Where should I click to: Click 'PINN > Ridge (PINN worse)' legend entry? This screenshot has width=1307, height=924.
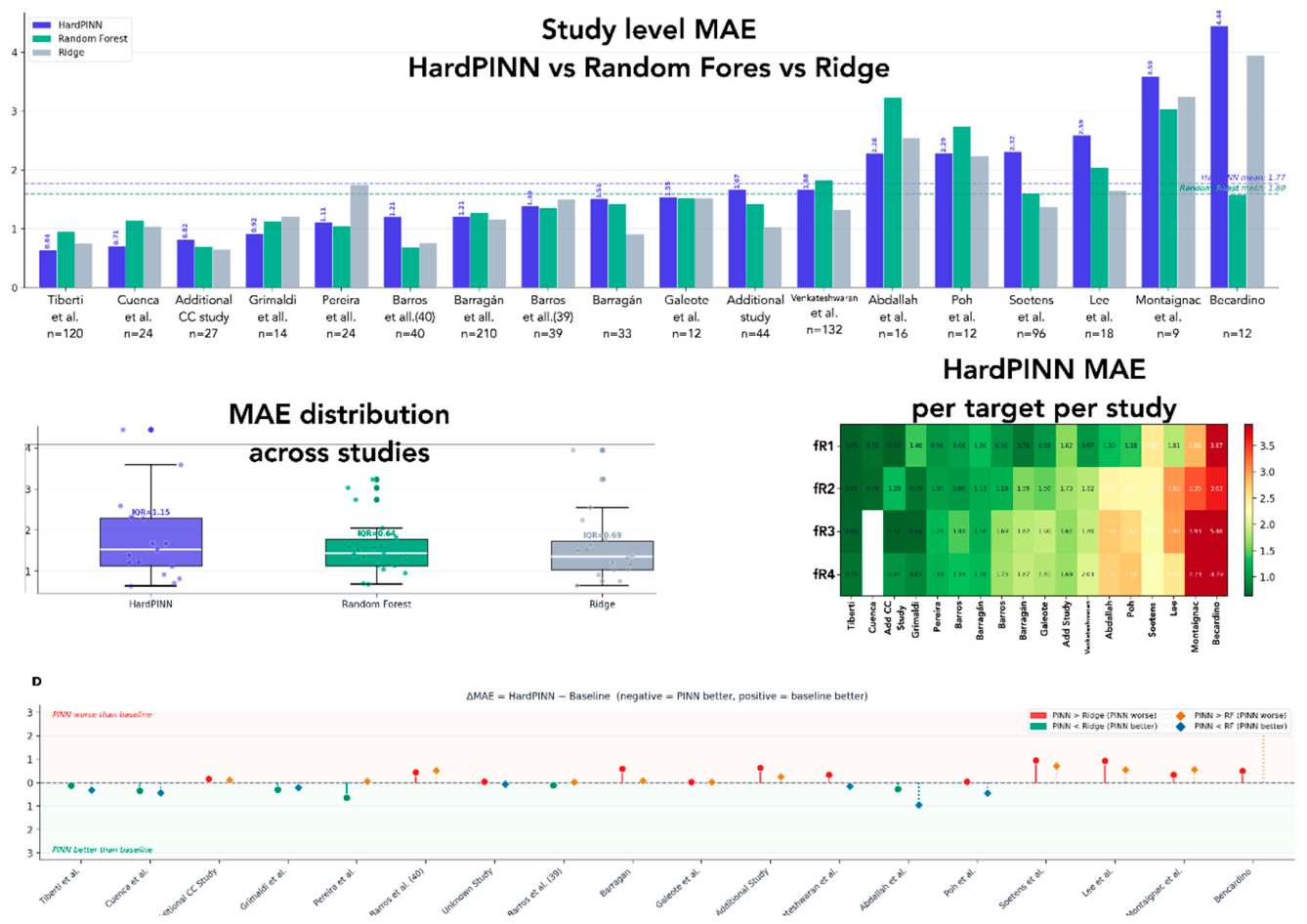coord(1094,715)
